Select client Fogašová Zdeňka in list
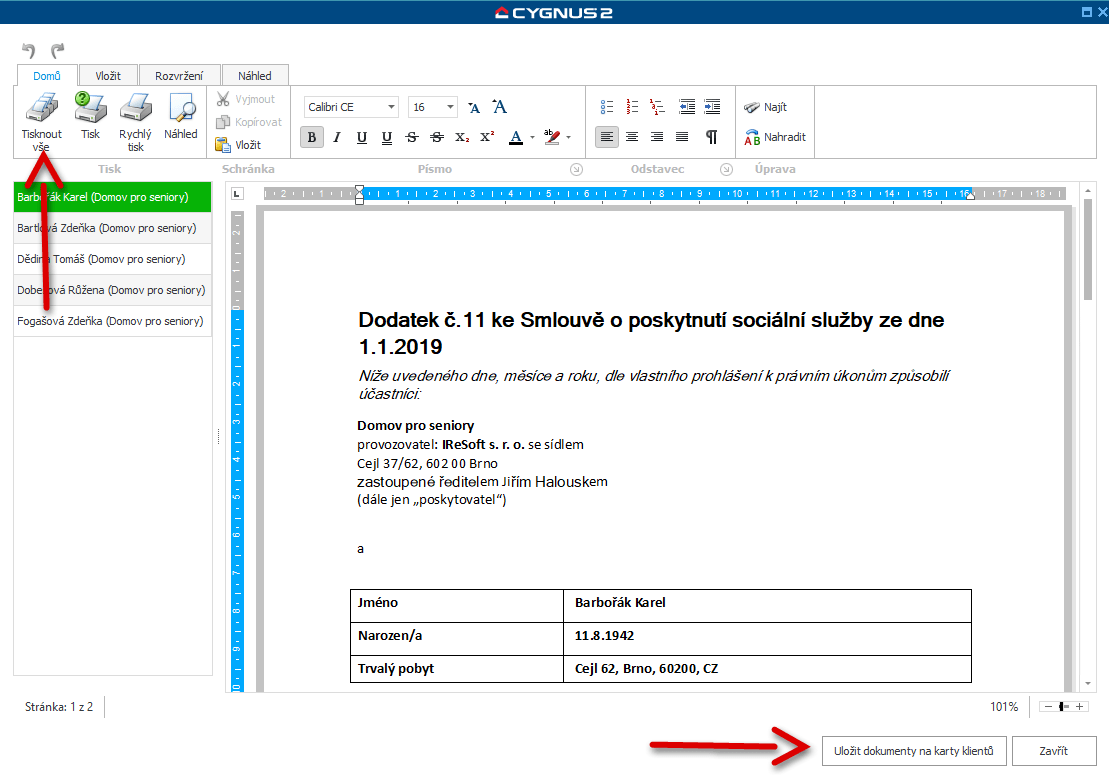This screenshot has height=776, width=1109. pos(112,321)
